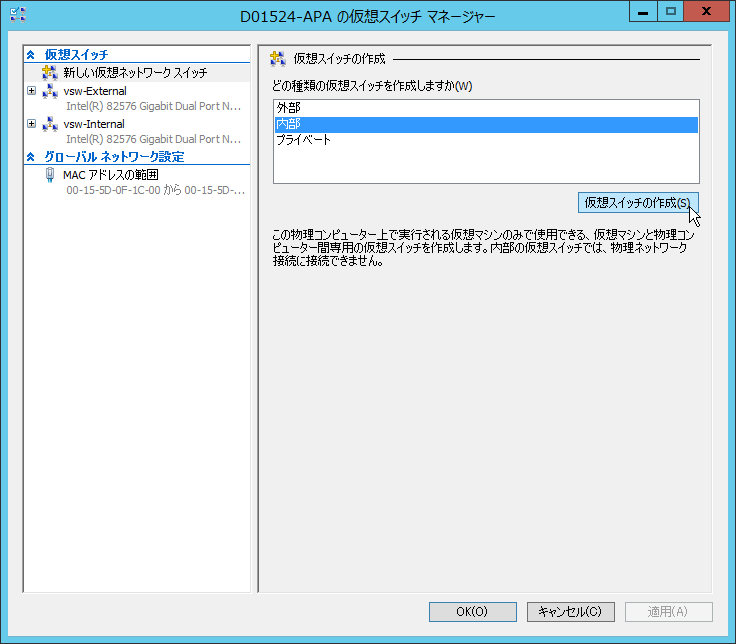Select the vsw-External switch entry

tap(95, 91)
